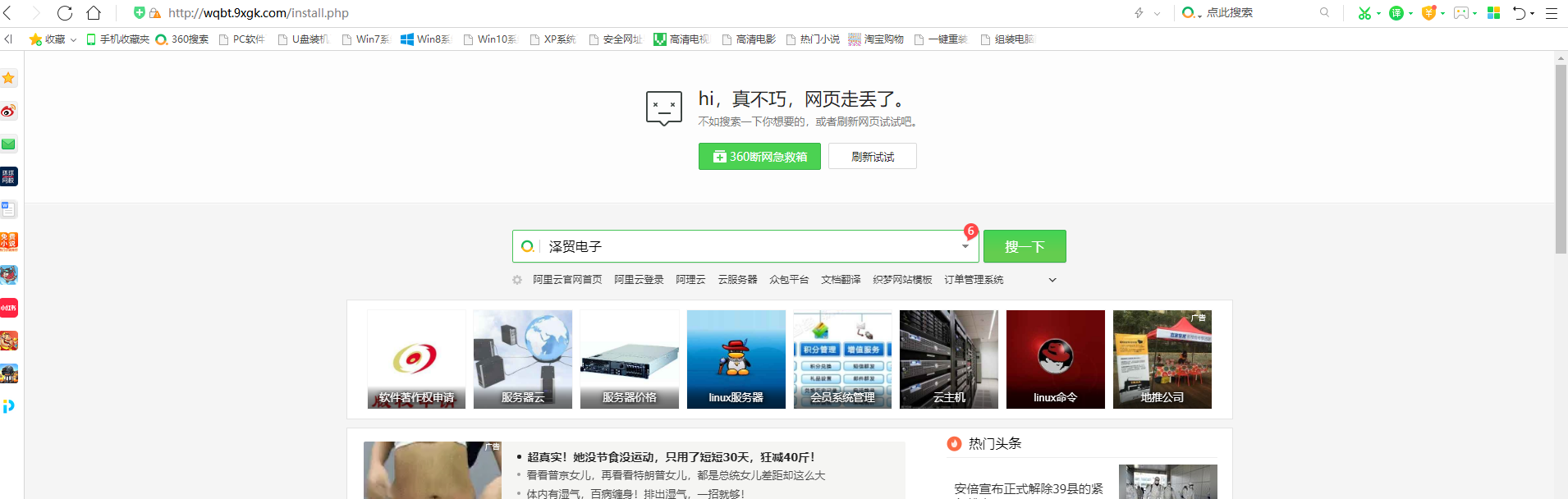The width and height of the screenshot is (1568, 499).
Task: Click the 云服务器 keyword link
Action: (737, 280)
